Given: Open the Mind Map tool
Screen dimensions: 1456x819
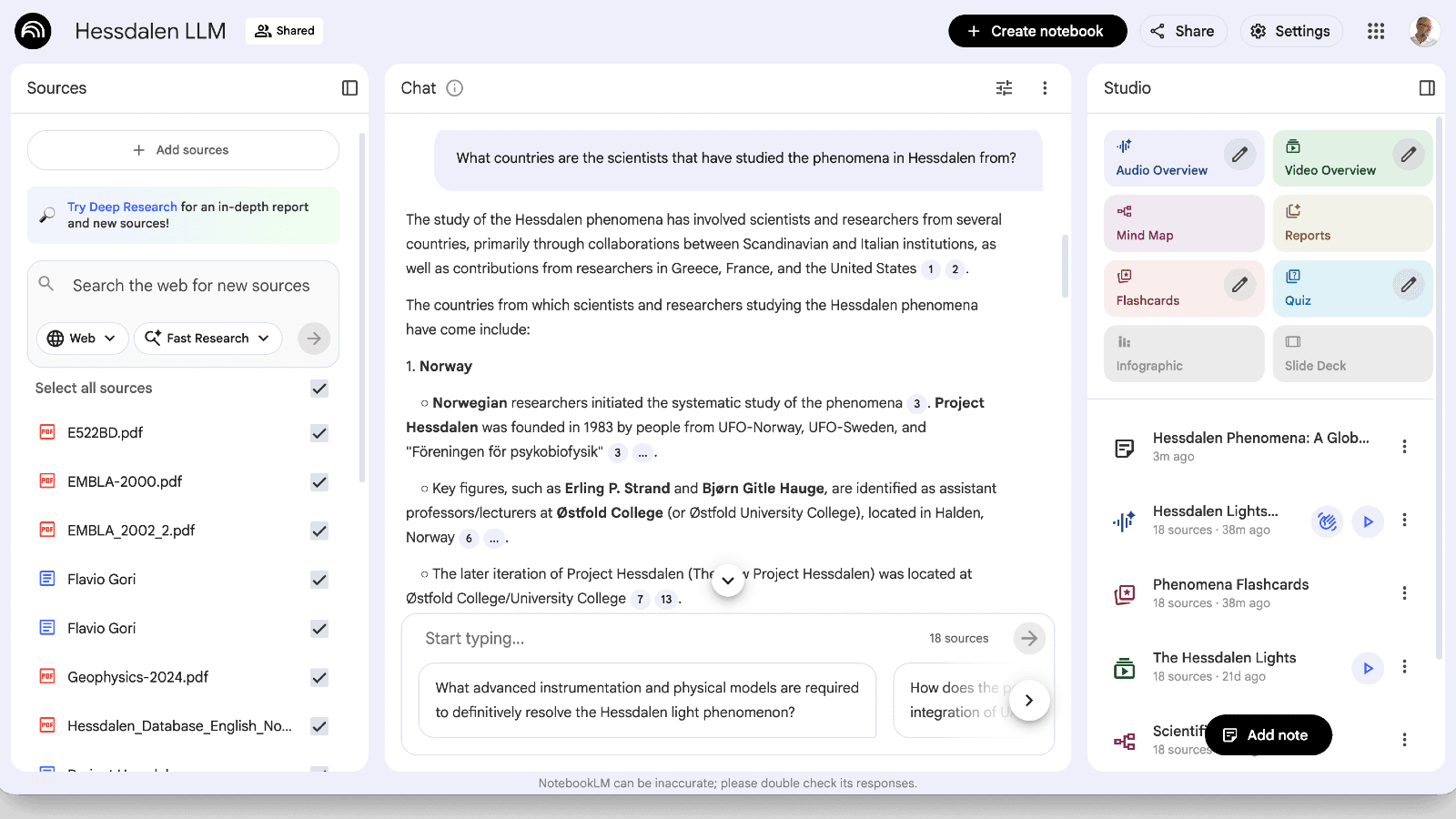Looking at the screenshot, I should (1183, 224).
